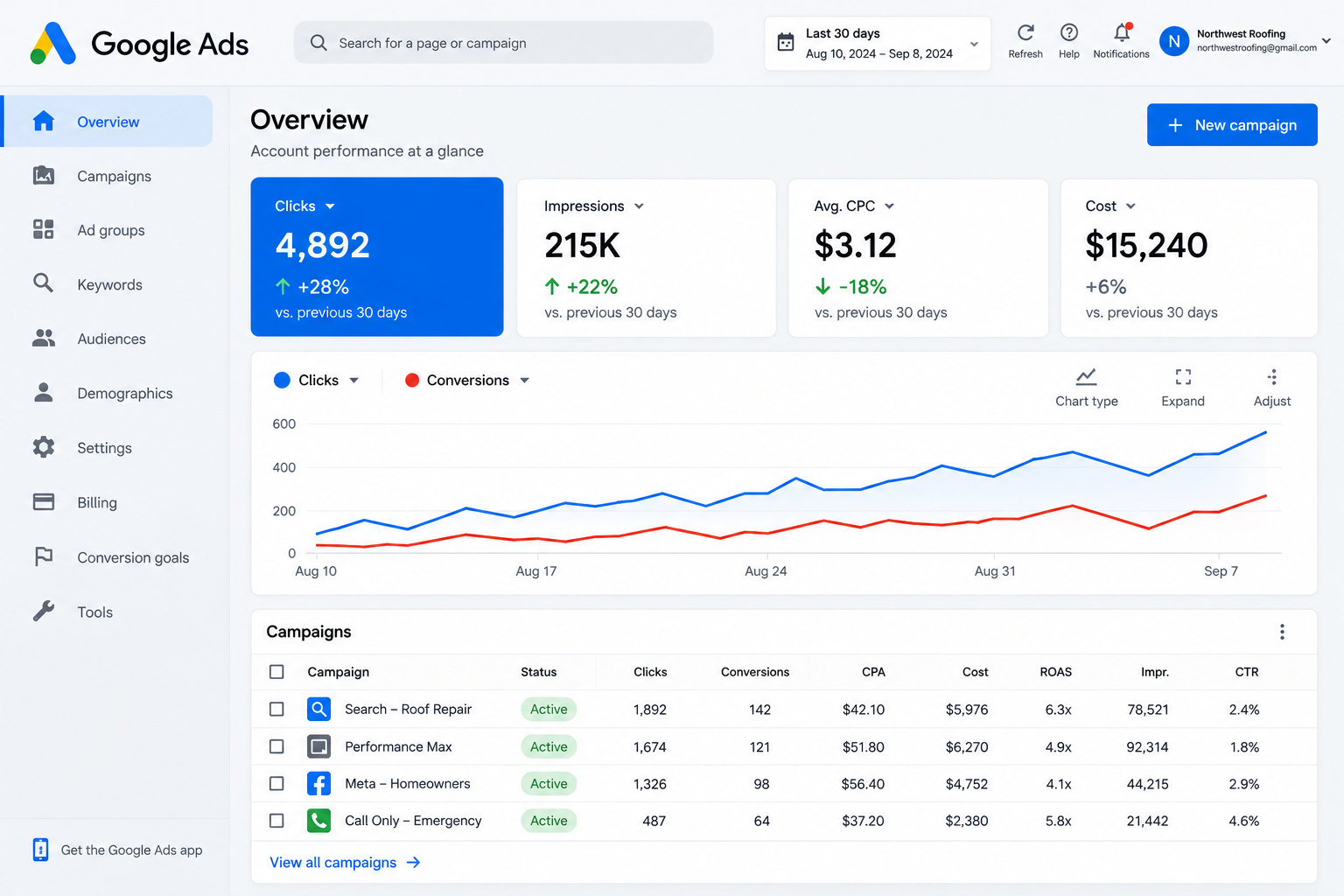Click the calendar icon in date range
Viewport: 1344px width, 896px height.
pyautogui.click(x=786, y=42)
